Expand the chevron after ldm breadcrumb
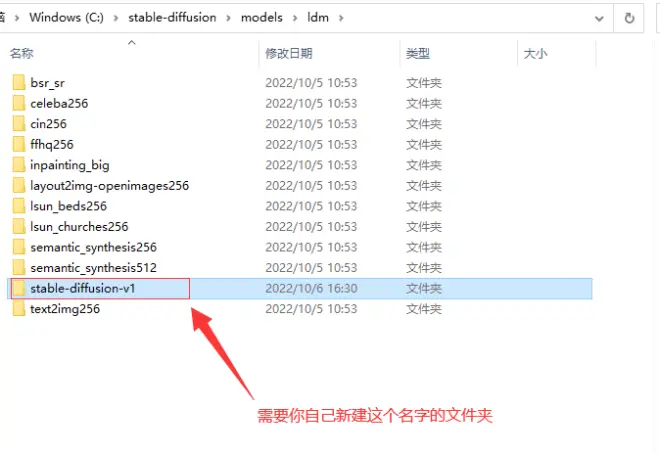Viewport: 660px width, 454px height. pos(341,18)
